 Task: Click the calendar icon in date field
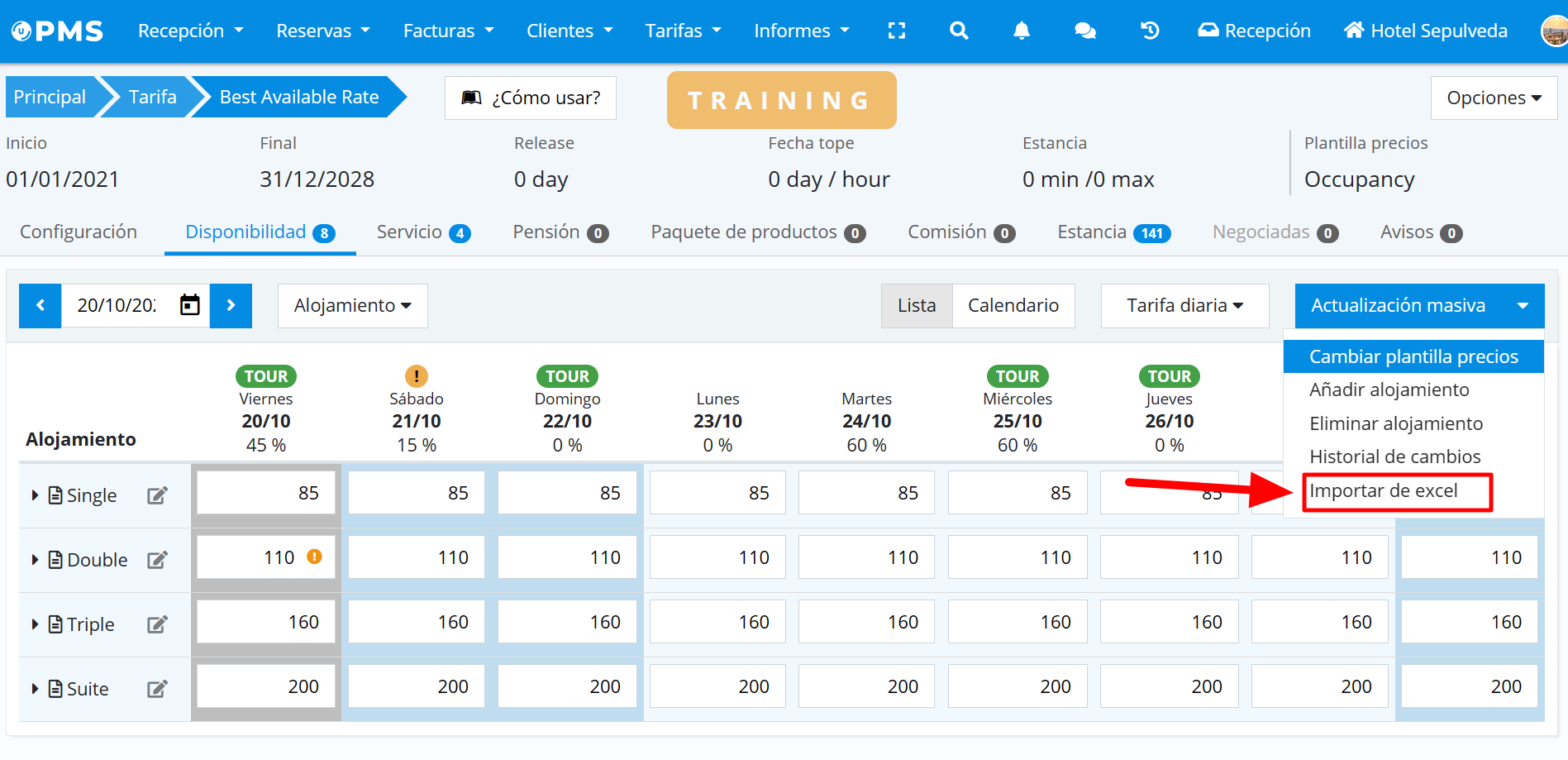[x=190, y=305]
